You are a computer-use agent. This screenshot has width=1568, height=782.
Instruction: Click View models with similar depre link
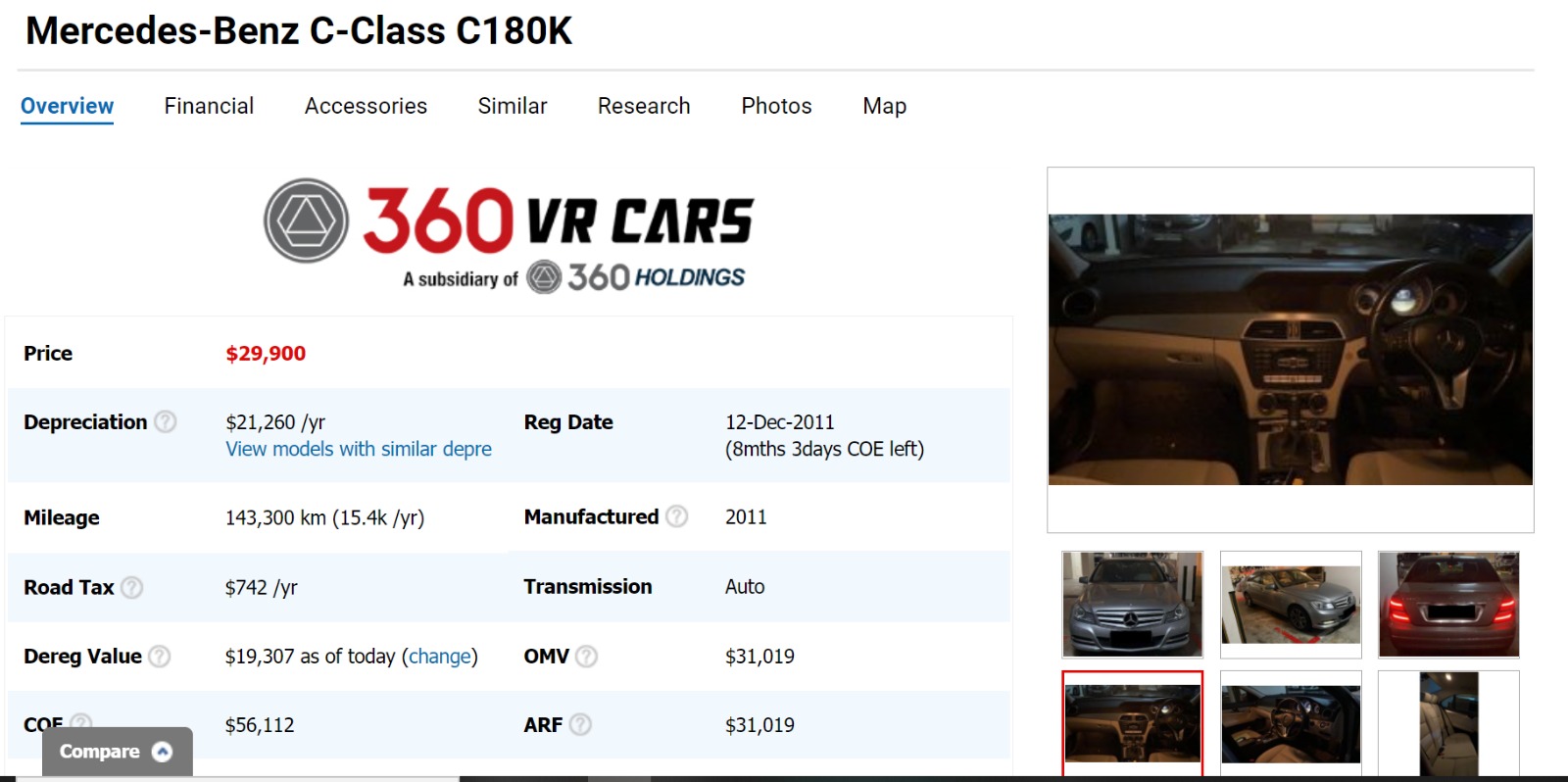point(359,449)
